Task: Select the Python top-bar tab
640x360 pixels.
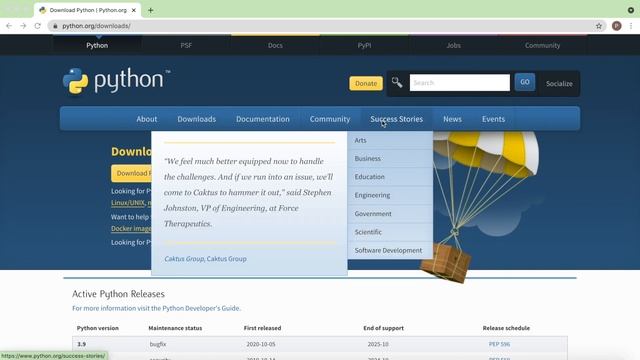Action: point(97,45)
